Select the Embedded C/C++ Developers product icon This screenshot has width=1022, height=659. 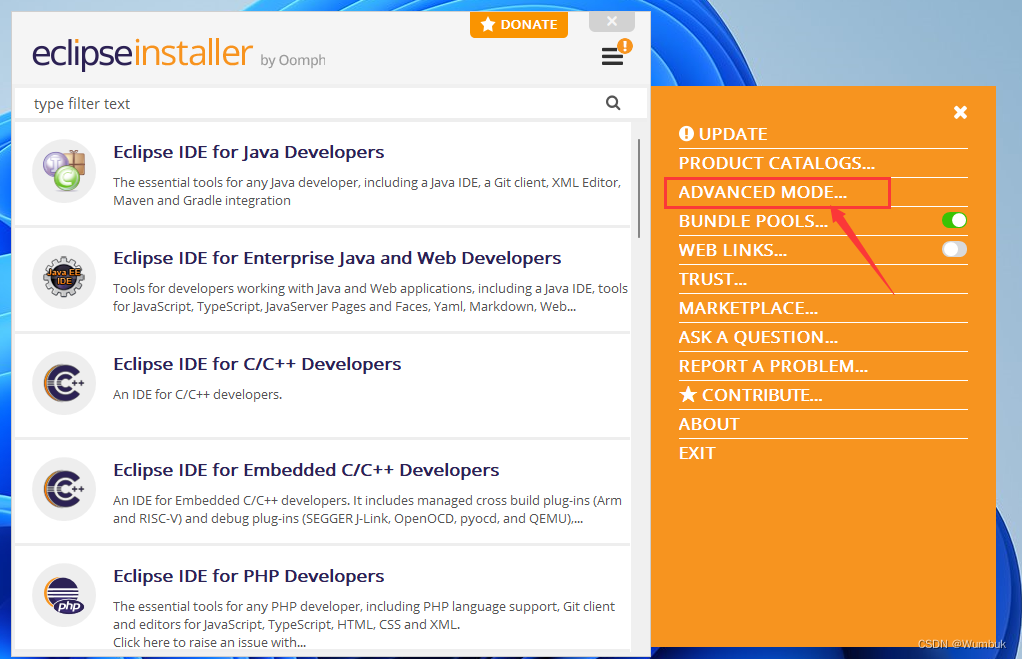64,489
